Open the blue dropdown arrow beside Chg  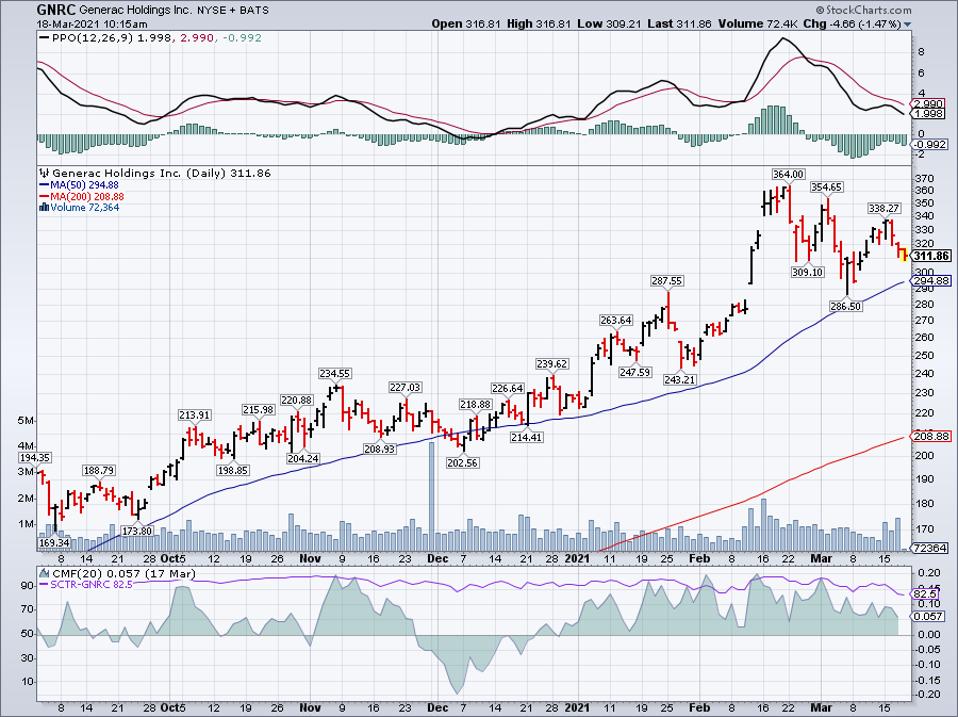coord(907,24)
